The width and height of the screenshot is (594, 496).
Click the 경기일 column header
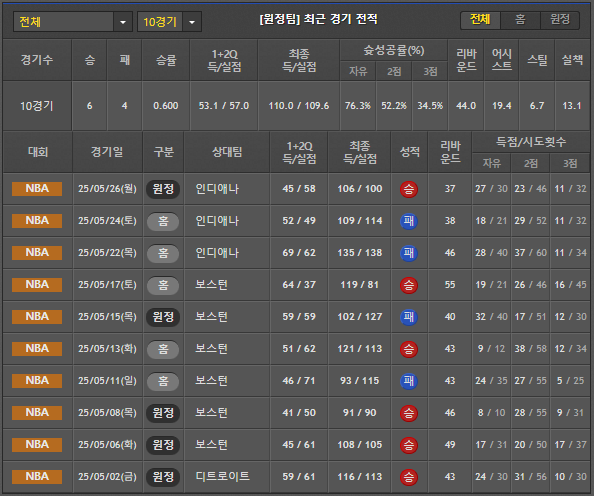pyautogui.click(x=107, y=152)
